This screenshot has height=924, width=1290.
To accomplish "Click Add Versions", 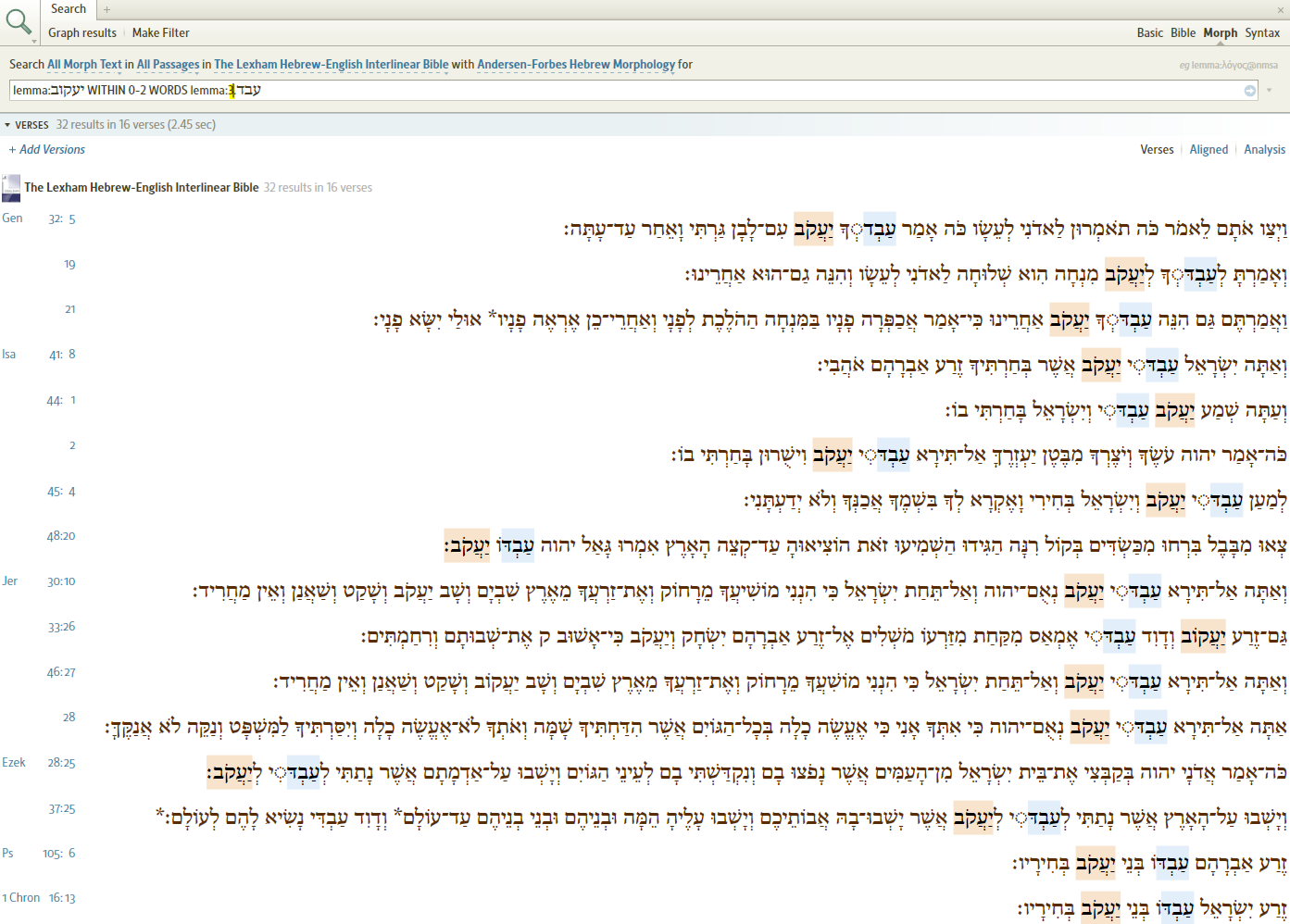I will pyautogui.click(x=47, y=149).
